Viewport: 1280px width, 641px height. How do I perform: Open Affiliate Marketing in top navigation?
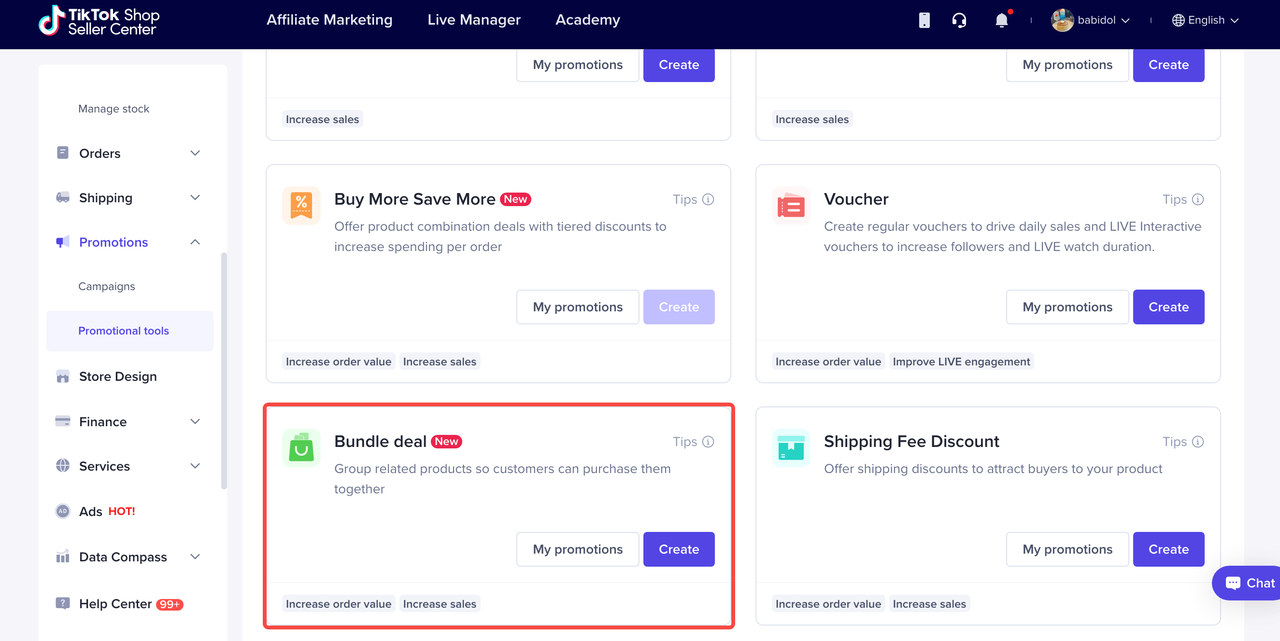click(329, 20)
